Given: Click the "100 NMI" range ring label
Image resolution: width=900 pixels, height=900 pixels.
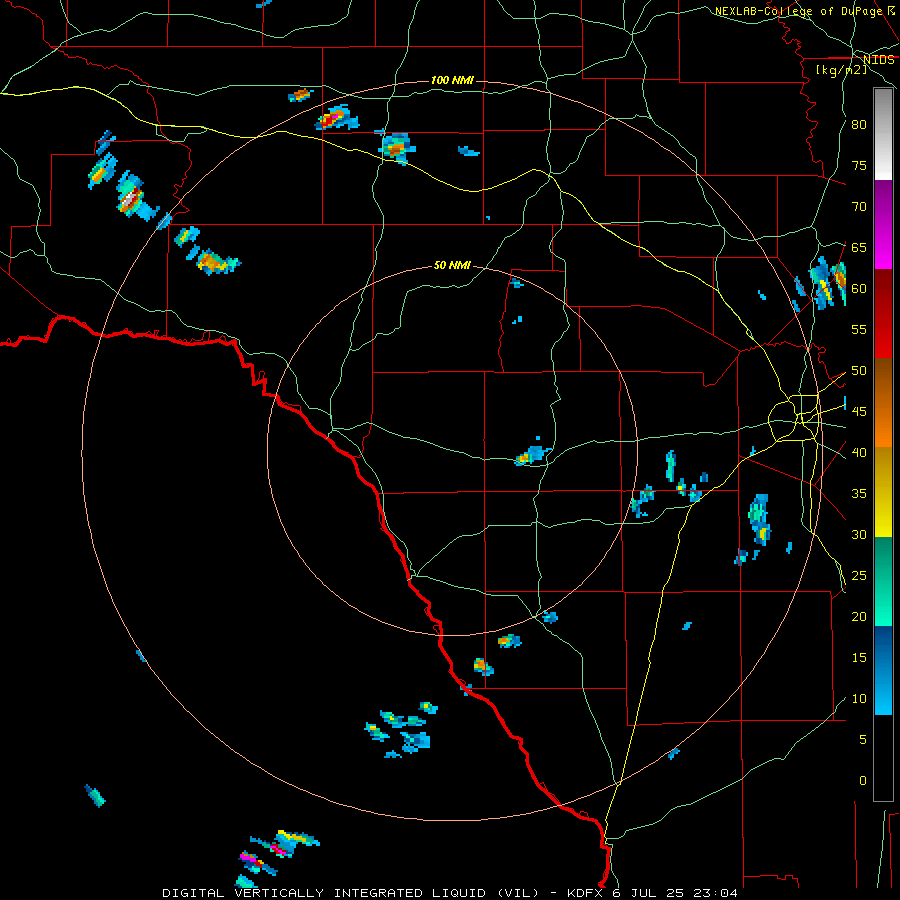Looking at the screenshot, I should 452,80.
